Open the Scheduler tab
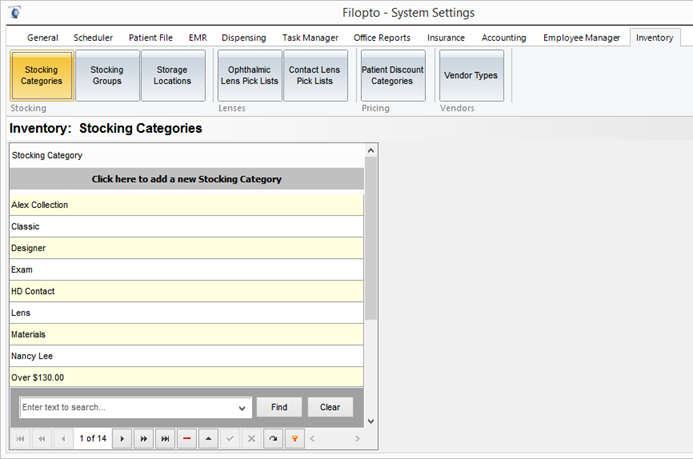This screenshot has width=693, height=459. (x=93, y=38)
